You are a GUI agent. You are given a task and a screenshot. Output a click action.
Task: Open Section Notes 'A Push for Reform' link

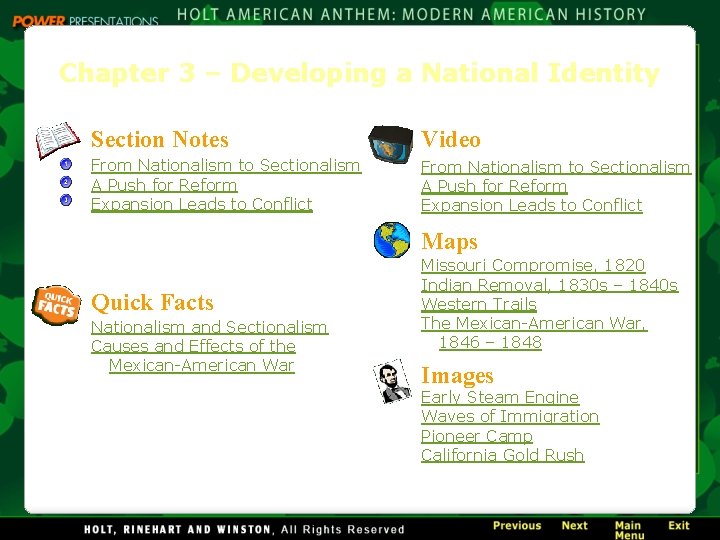[164, 185]
